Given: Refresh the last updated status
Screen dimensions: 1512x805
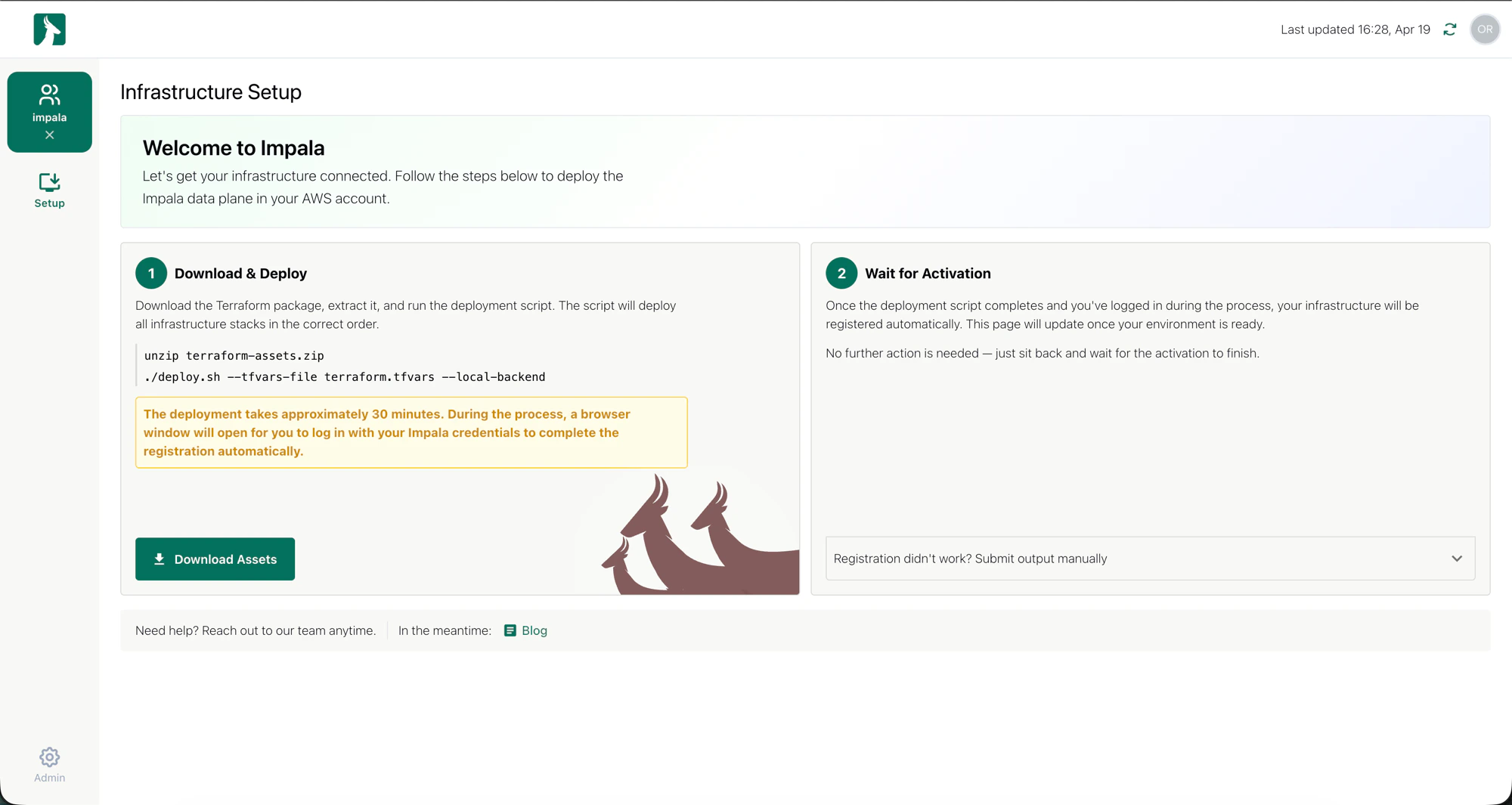Looking at the screenshot, I should (x=1449, y=29).
